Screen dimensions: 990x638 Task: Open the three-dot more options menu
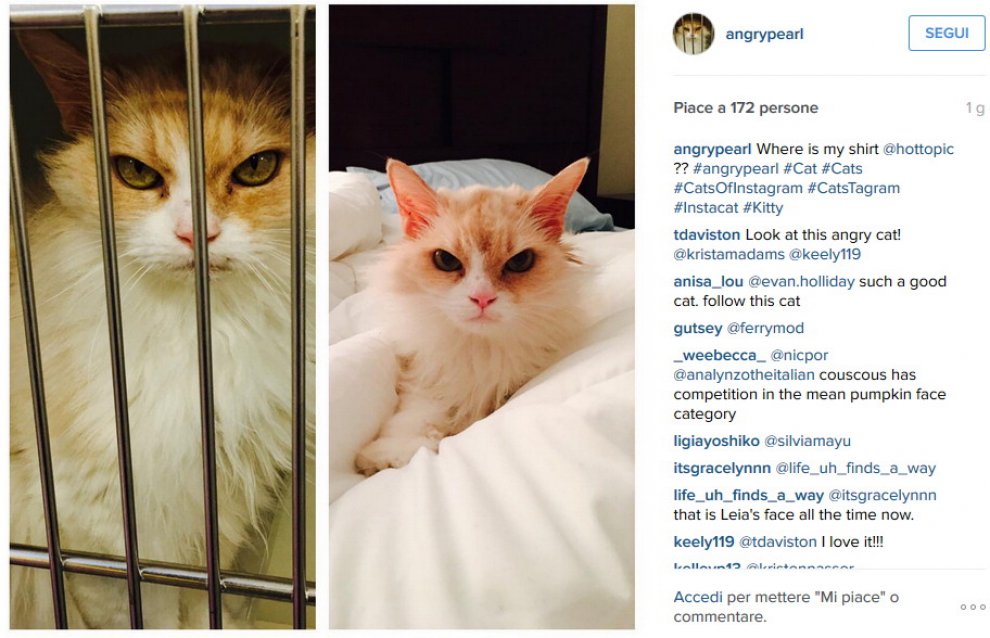pos(972,607)
